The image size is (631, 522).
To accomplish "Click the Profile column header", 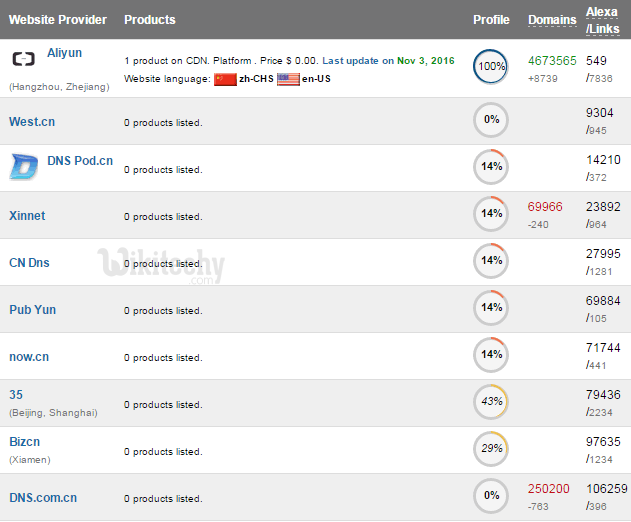I will (491, 20).
